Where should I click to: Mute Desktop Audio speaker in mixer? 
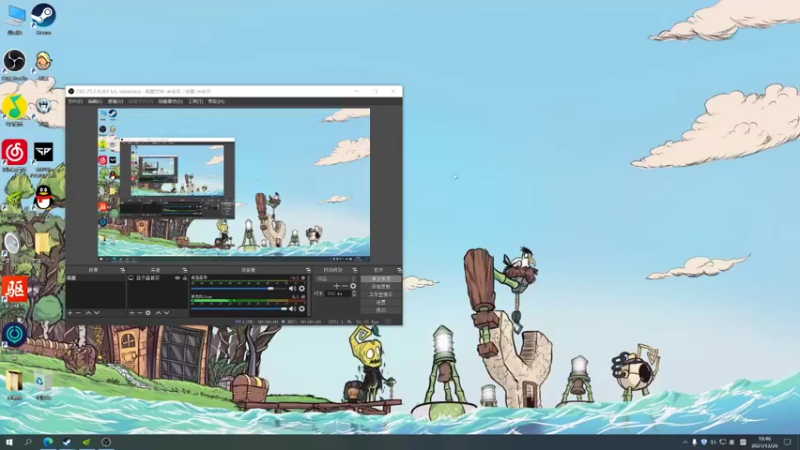(292, 288)
